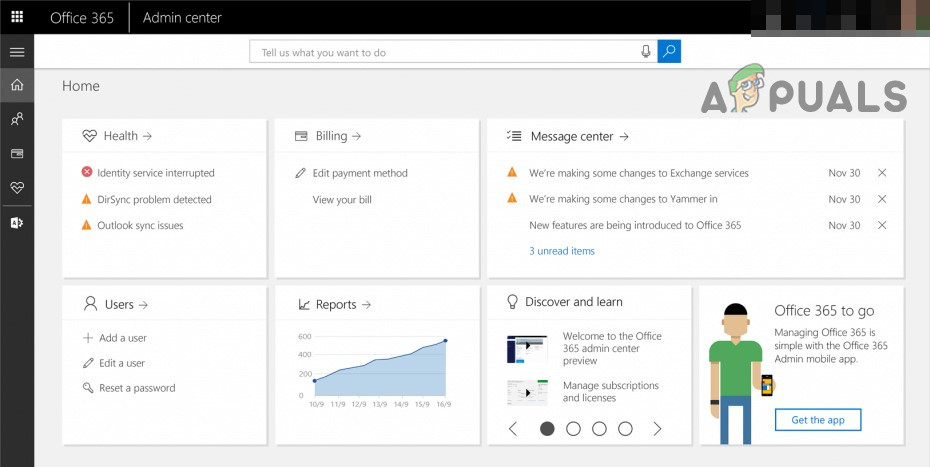Expand the hamburger navigation menu

click(x=17, y=52)
